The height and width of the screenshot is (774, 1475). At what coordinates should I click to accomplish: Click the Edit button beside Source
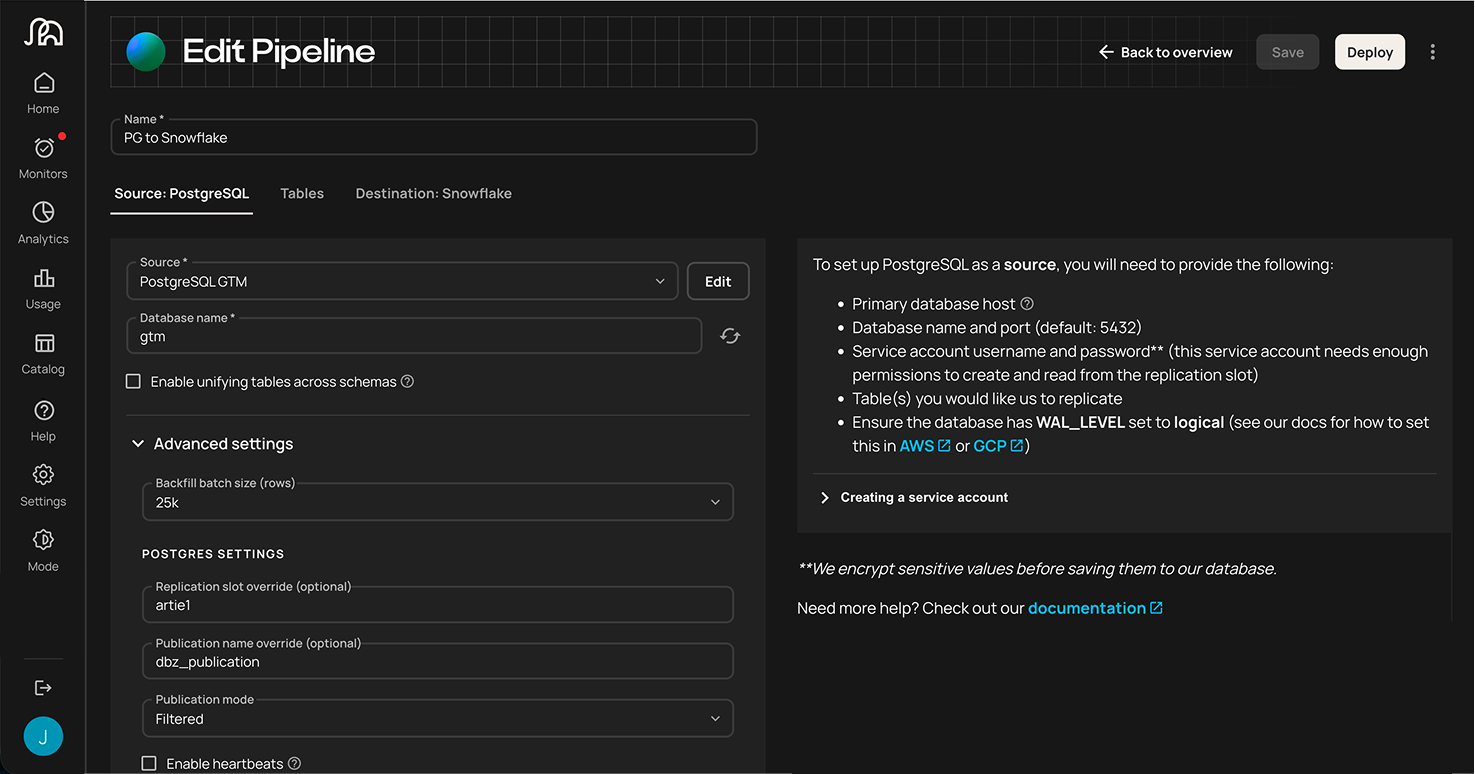click(x=718, y=281)
